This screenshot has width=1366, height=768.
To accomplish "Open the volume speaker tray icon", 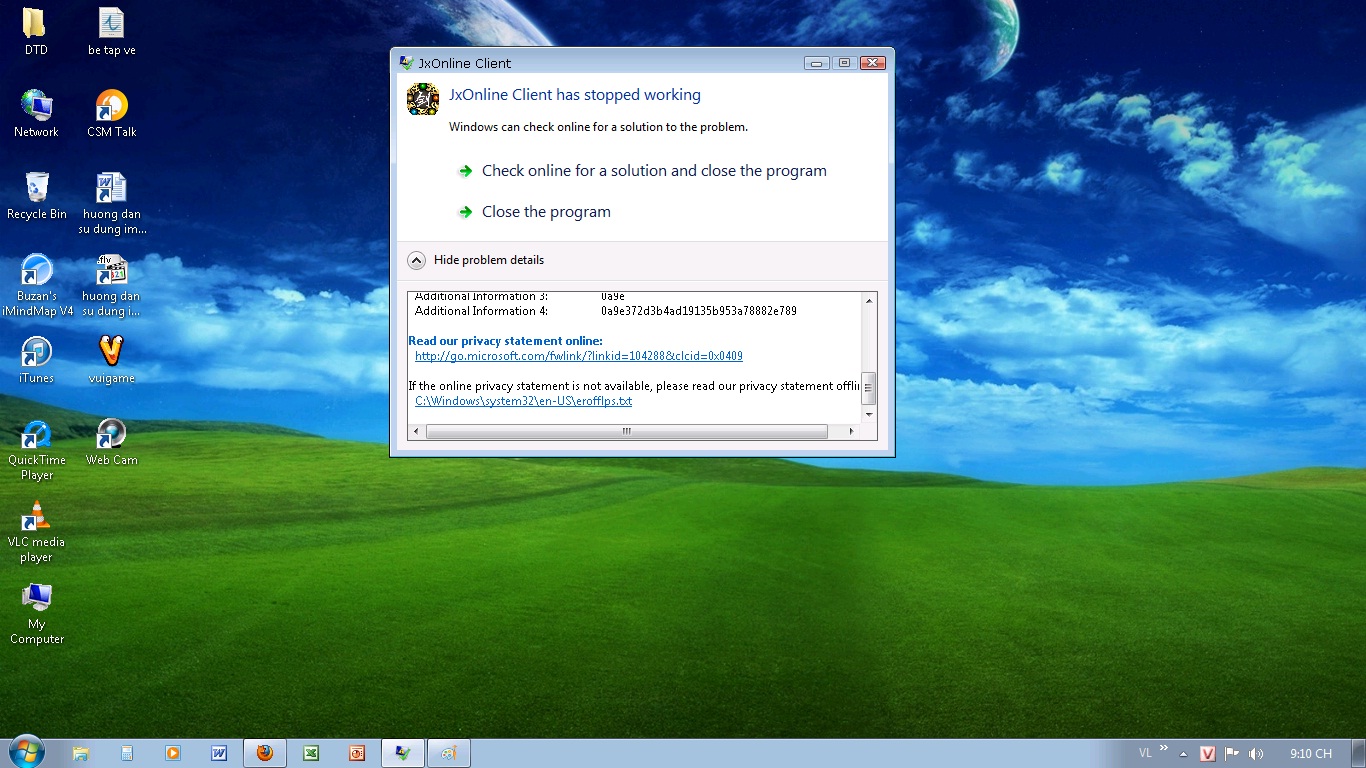I will (x=1256, y=753).
